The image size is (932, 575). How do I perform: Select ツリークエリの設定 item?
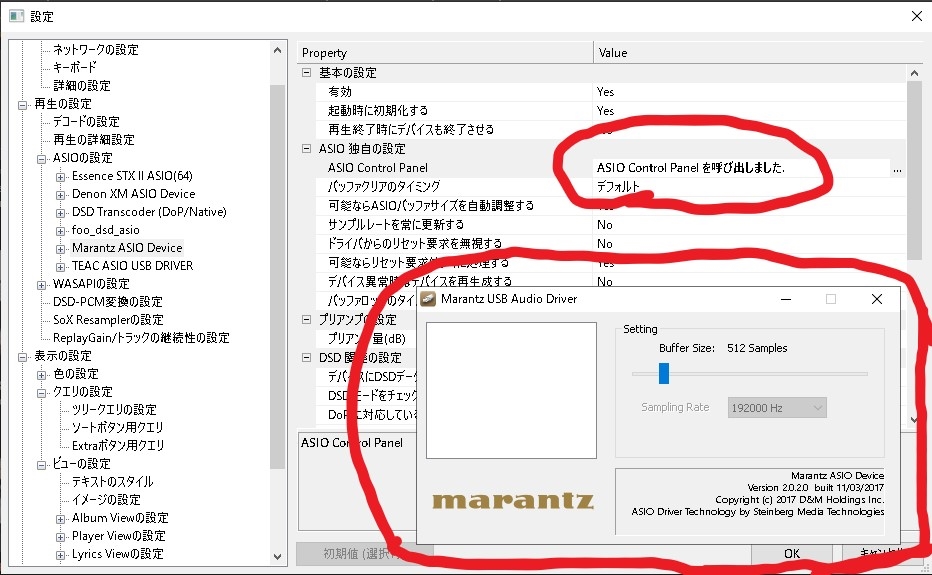coord(114,410)
